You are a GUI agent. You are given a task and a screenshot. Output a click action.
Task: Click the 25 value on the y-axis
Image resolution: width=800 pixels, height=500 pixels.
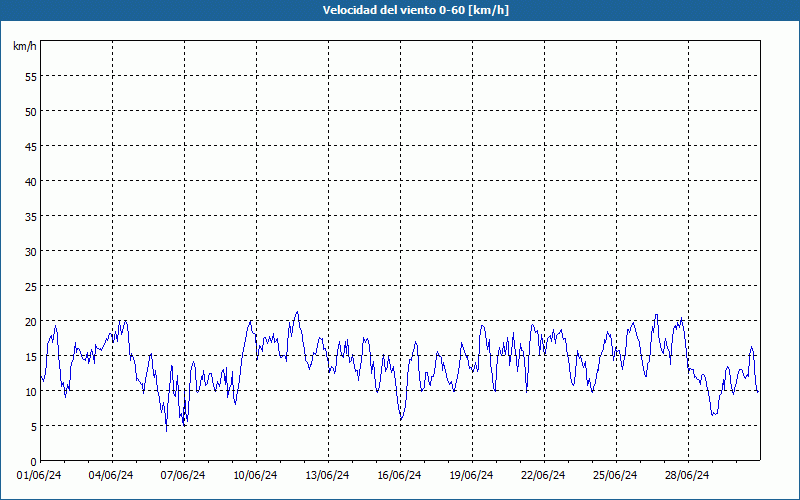[31, 286]
